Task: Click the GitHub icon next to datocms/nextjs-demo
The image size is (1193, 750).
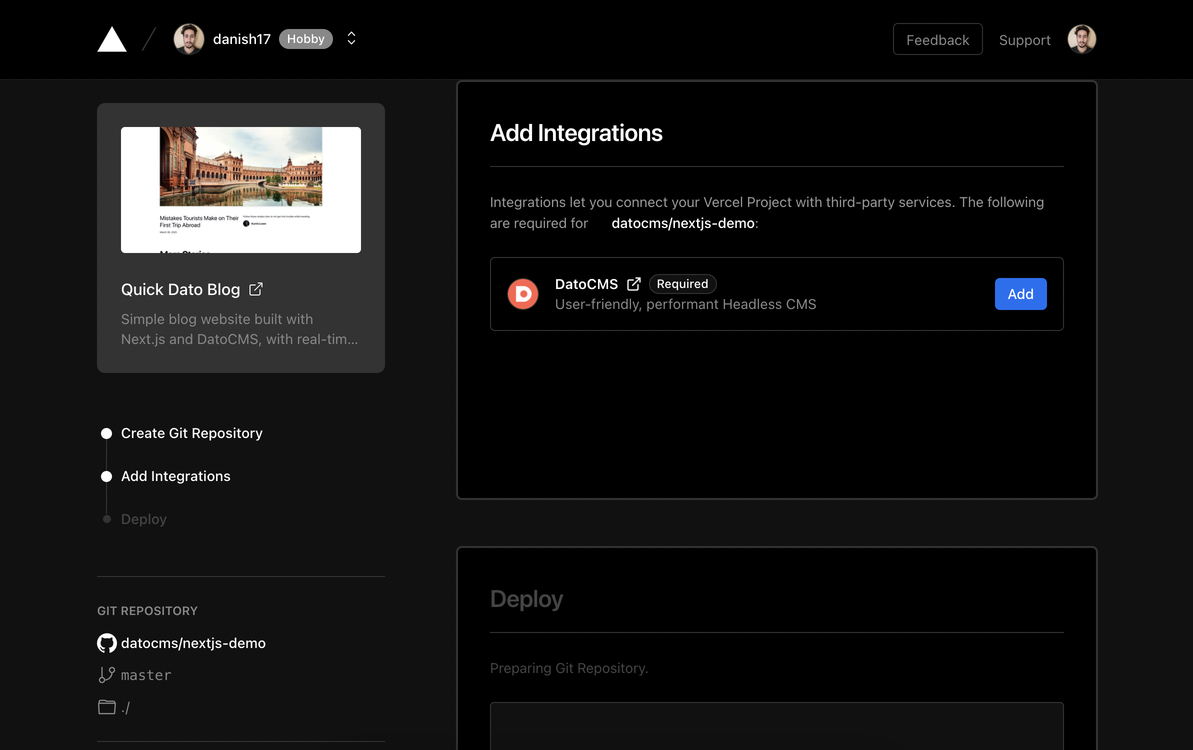Action: tap(107, 643)
